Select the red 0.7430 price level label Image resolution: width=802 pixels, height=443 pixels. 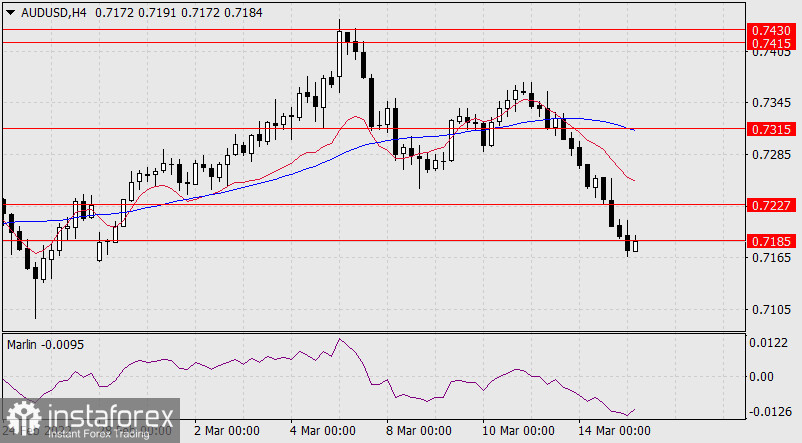(772, 31)
